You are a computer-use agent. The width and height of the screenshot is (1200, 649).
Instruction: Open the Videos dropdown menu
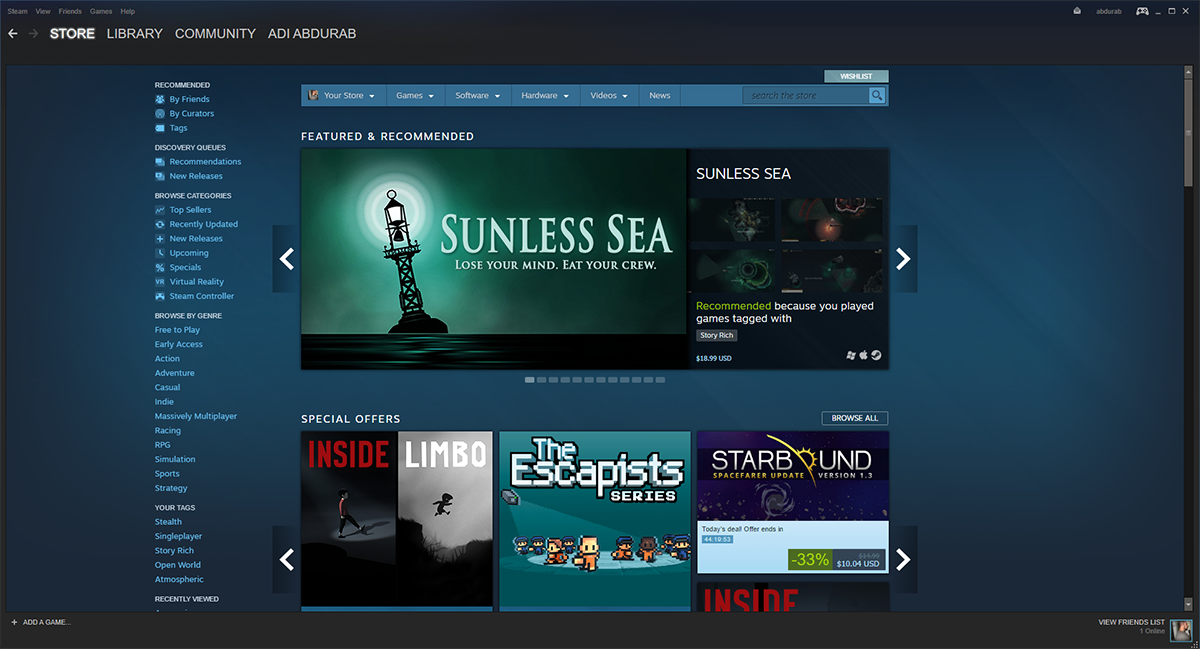coord(609,95)
